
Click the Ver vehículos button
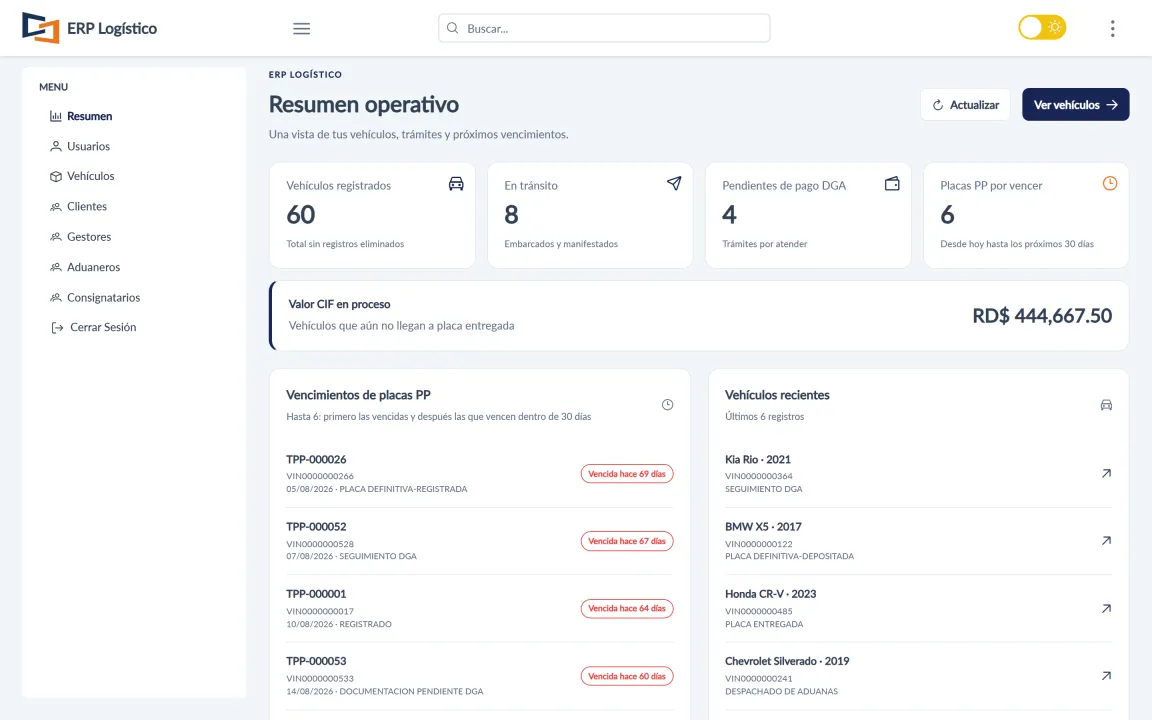point(1076,105)
